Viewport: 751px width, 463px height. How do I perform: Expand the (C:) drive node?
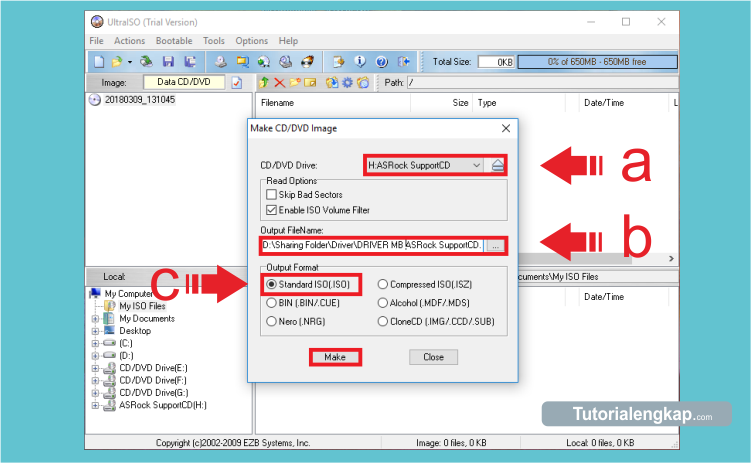(x=95, y=343)
